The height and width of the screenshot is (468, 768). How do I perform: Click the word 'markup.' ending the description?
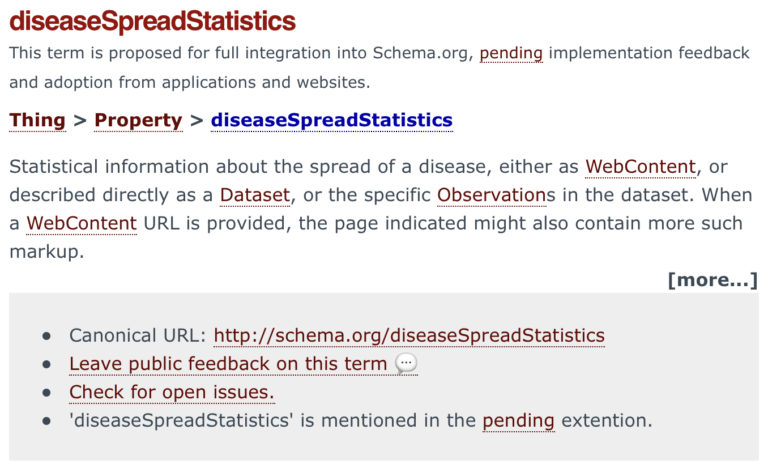[x=46, y=250]
